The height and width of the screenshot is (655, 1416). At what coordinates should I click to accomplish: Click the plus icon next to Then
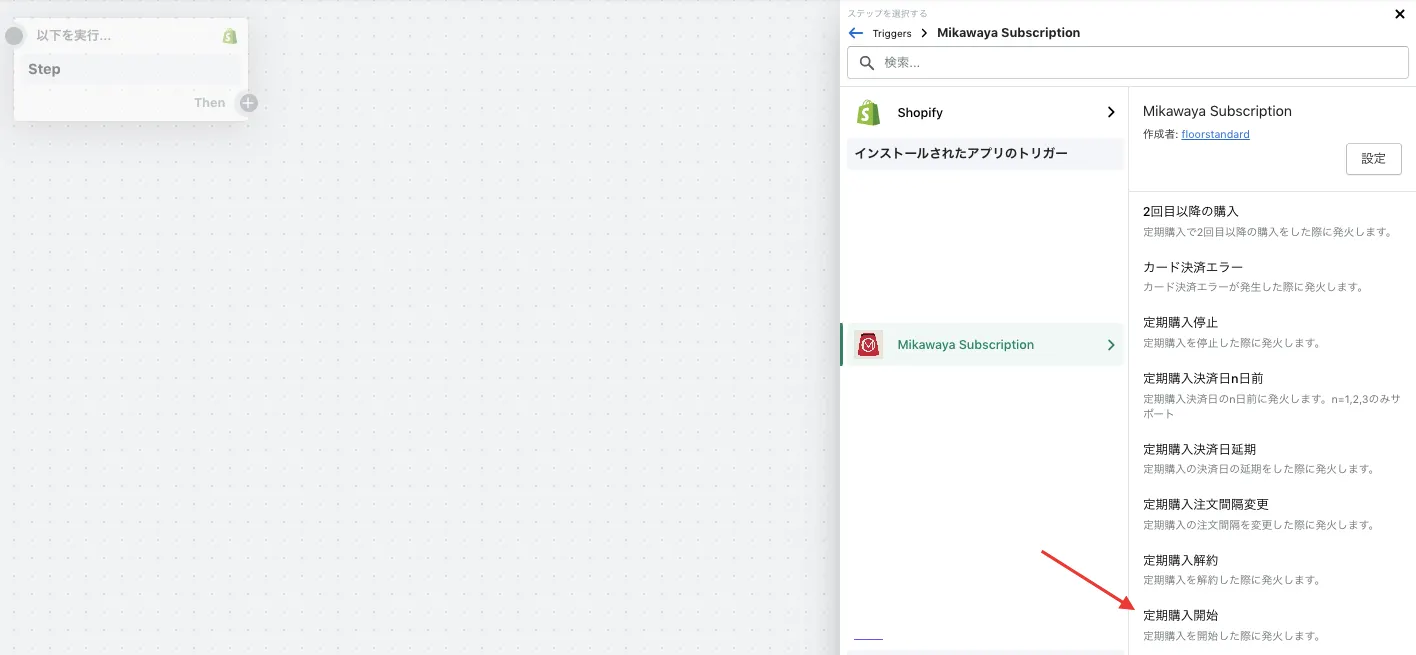click(248, 103)
